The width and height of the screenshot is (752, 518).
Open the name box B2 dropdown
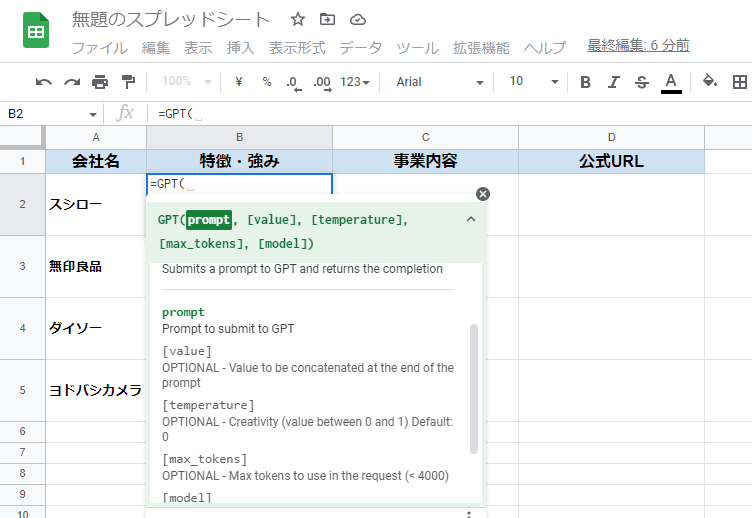(93, 114)
